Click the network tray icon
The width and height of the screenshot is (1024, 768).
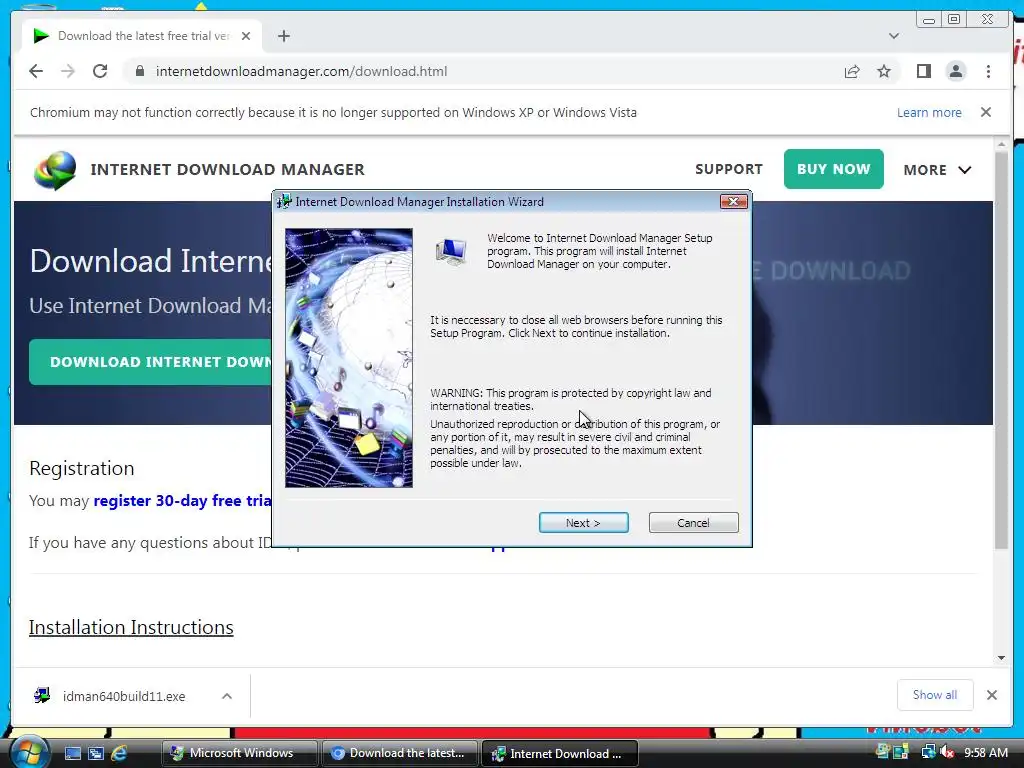928,752
